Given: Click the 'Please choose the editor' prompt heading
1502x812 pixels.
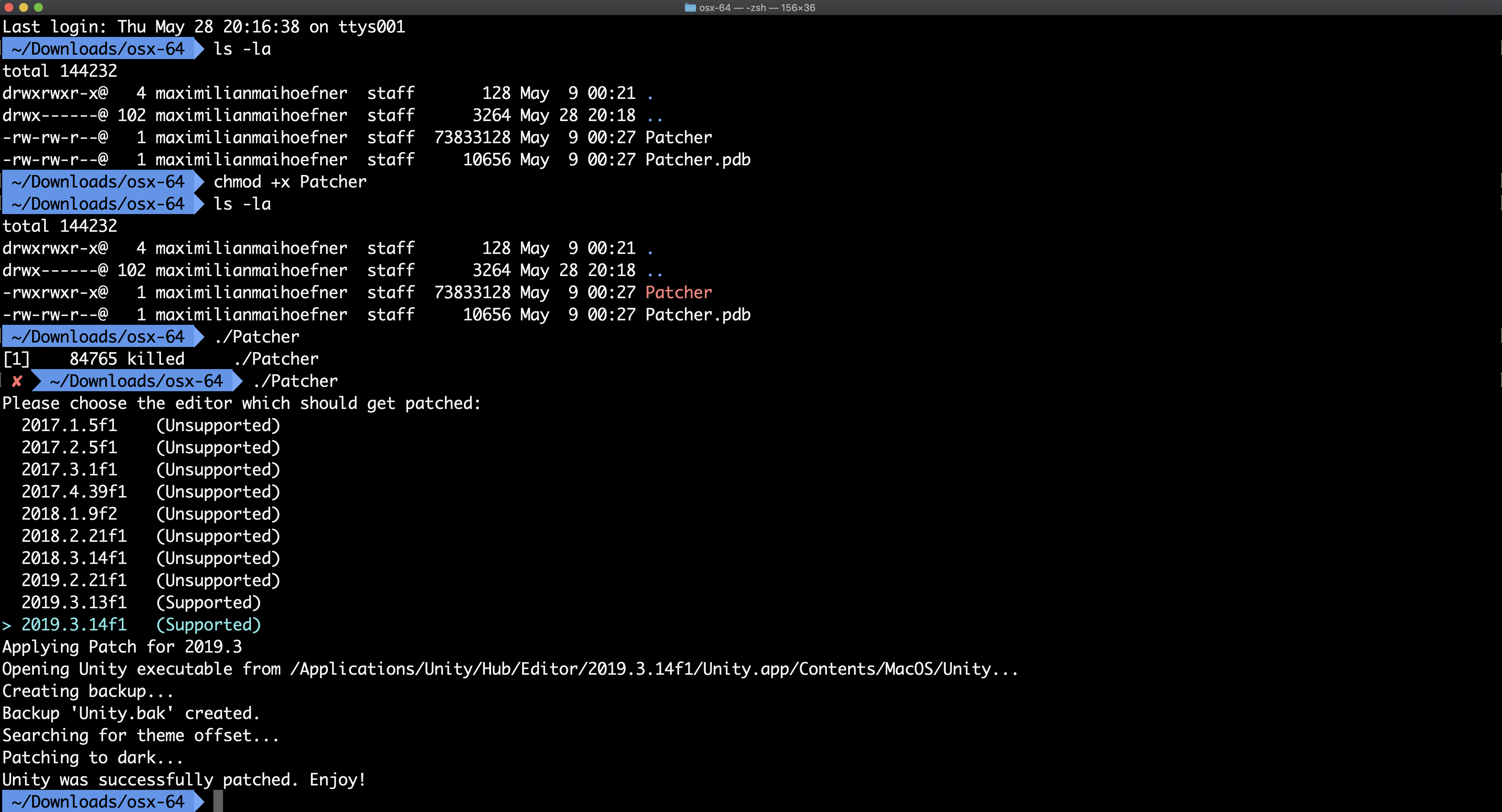Looking at the screenshot, I should click(241, 403).
